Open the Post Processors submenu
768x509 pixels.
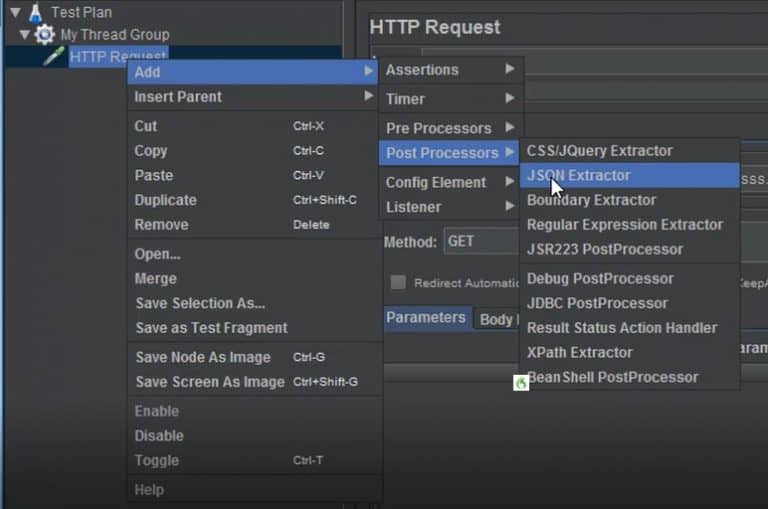pos(450,153)
